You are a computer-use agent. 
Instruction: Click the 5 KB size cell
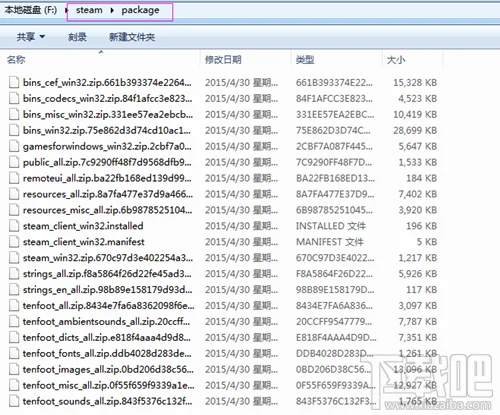[427, 242]
